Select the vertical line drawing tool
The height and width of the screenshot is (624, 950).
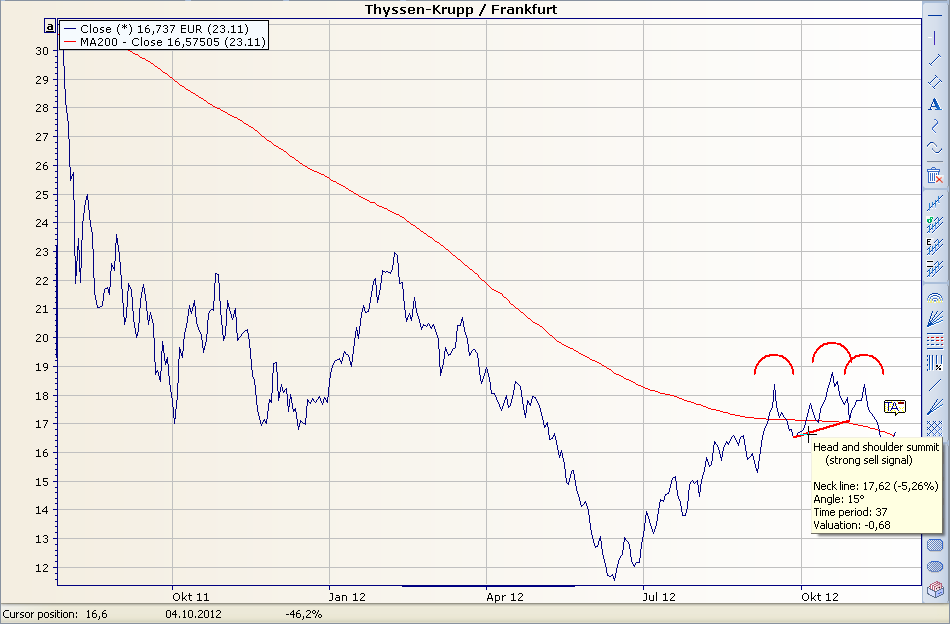point(934,37)
